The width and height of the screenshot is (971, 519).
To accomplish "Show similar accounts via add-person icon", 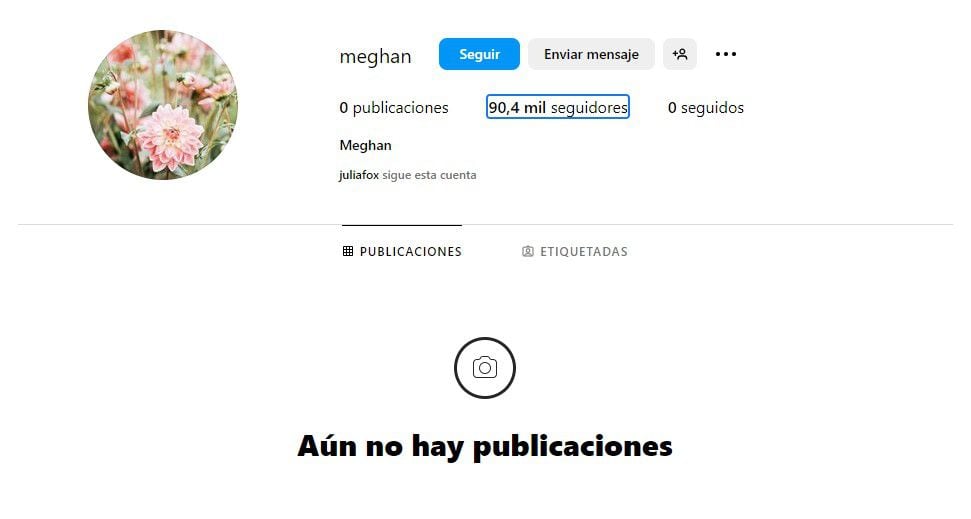I will tap(680, 54).
